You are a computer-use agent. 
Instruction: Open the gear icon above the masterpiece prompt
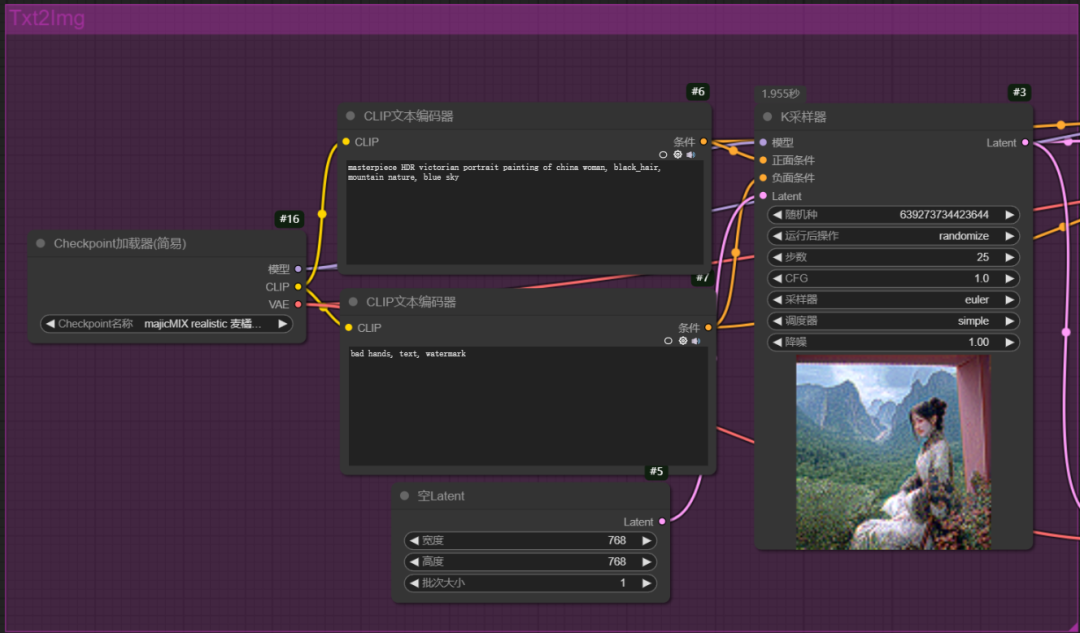click(x=678, y=155)
